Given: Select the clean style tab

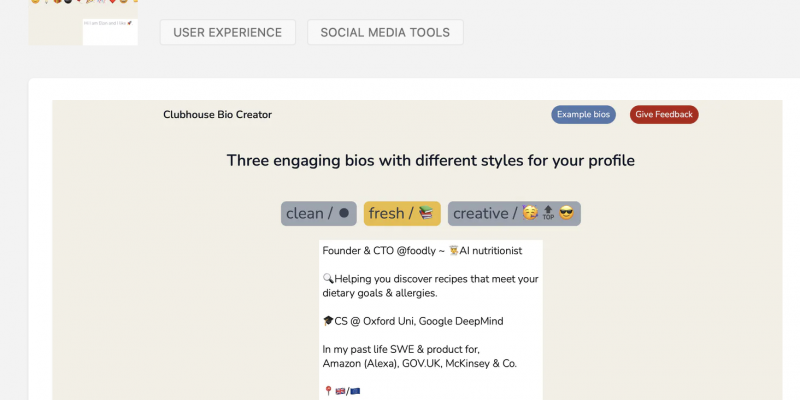Looking at the screenshot, I should (x=318, y=213).
